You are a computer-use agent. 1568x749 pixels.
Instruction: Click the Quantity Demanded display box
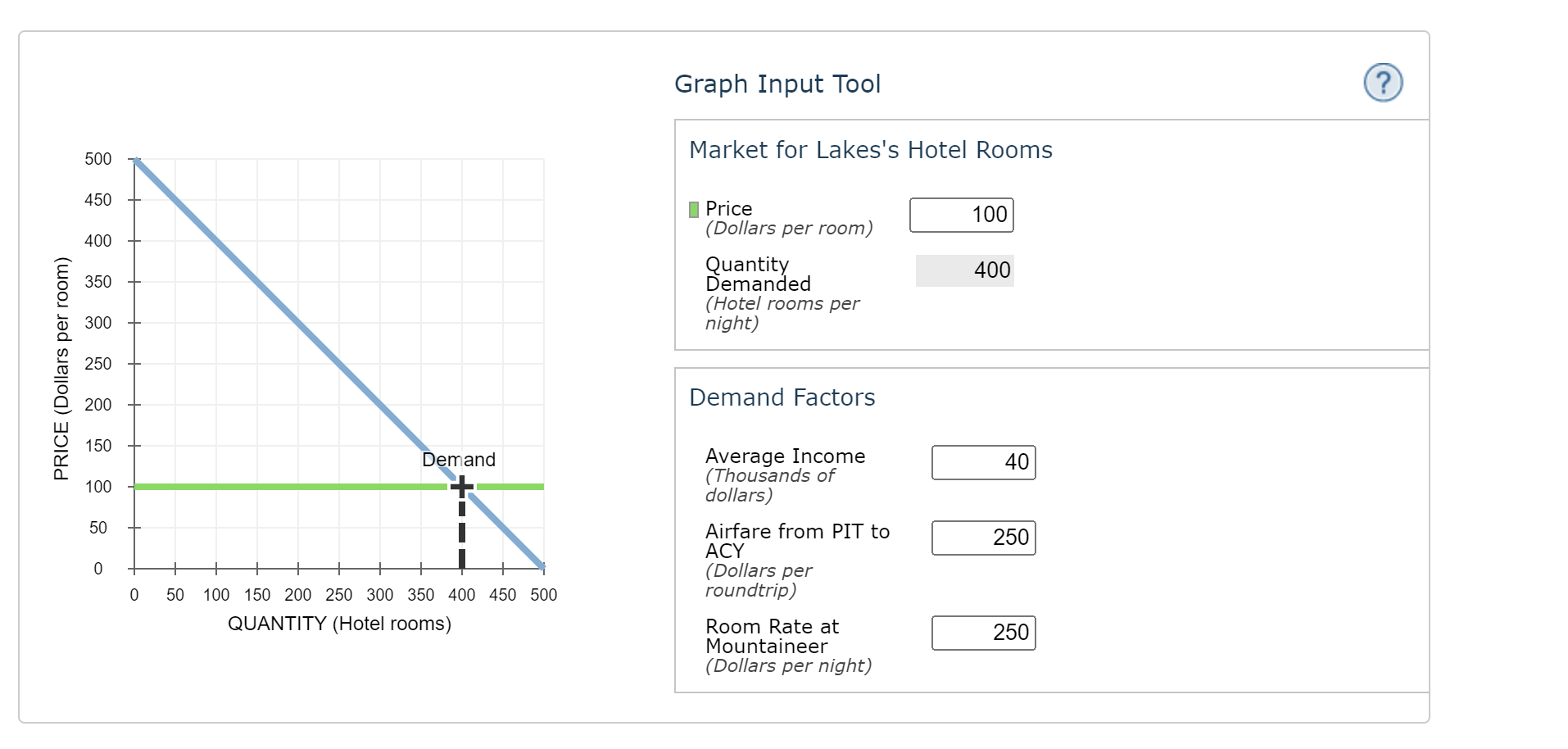[964, 270]
